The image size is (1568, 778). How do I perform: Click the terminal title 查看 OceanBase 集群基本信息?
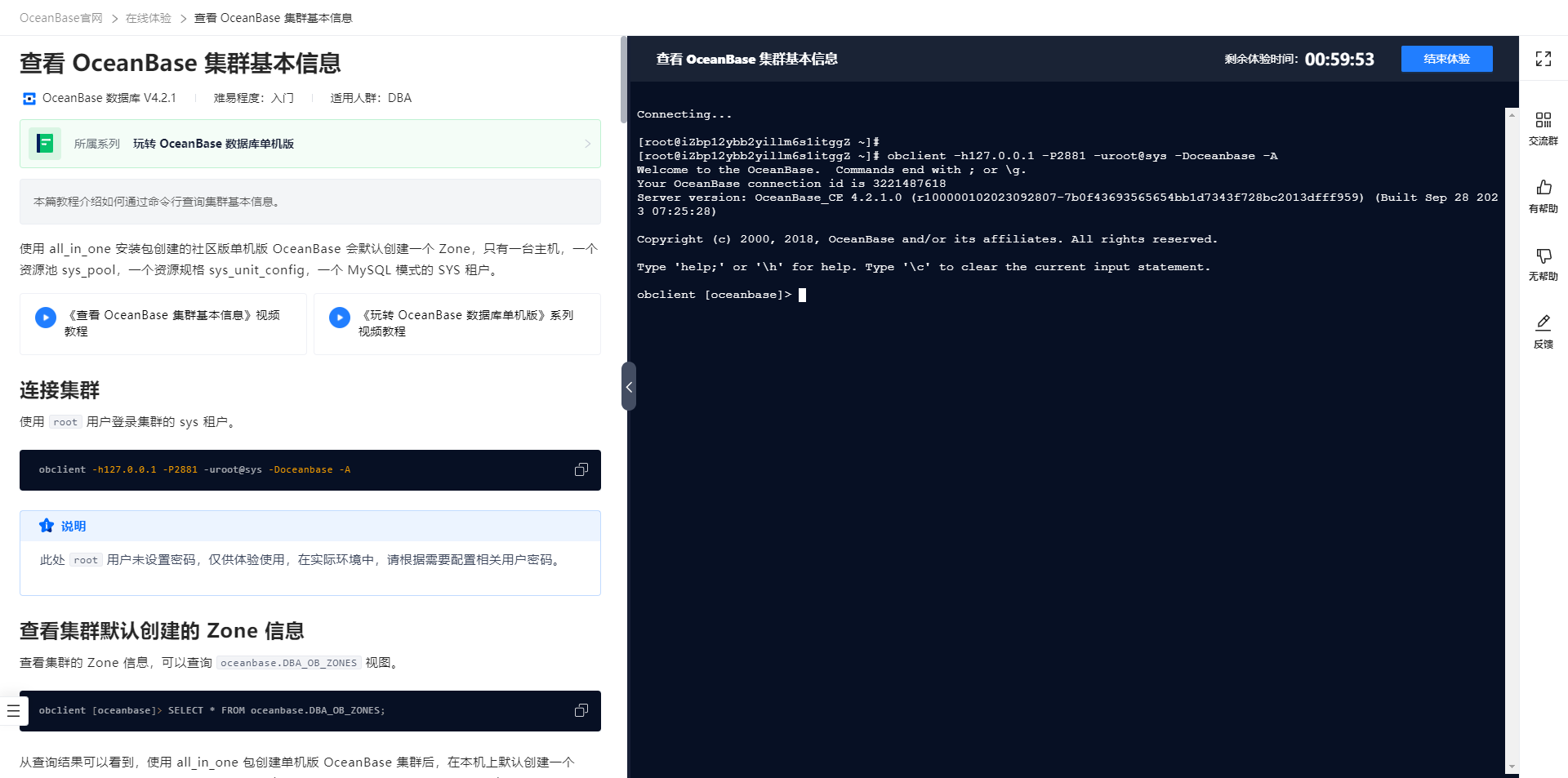[746, 59]
